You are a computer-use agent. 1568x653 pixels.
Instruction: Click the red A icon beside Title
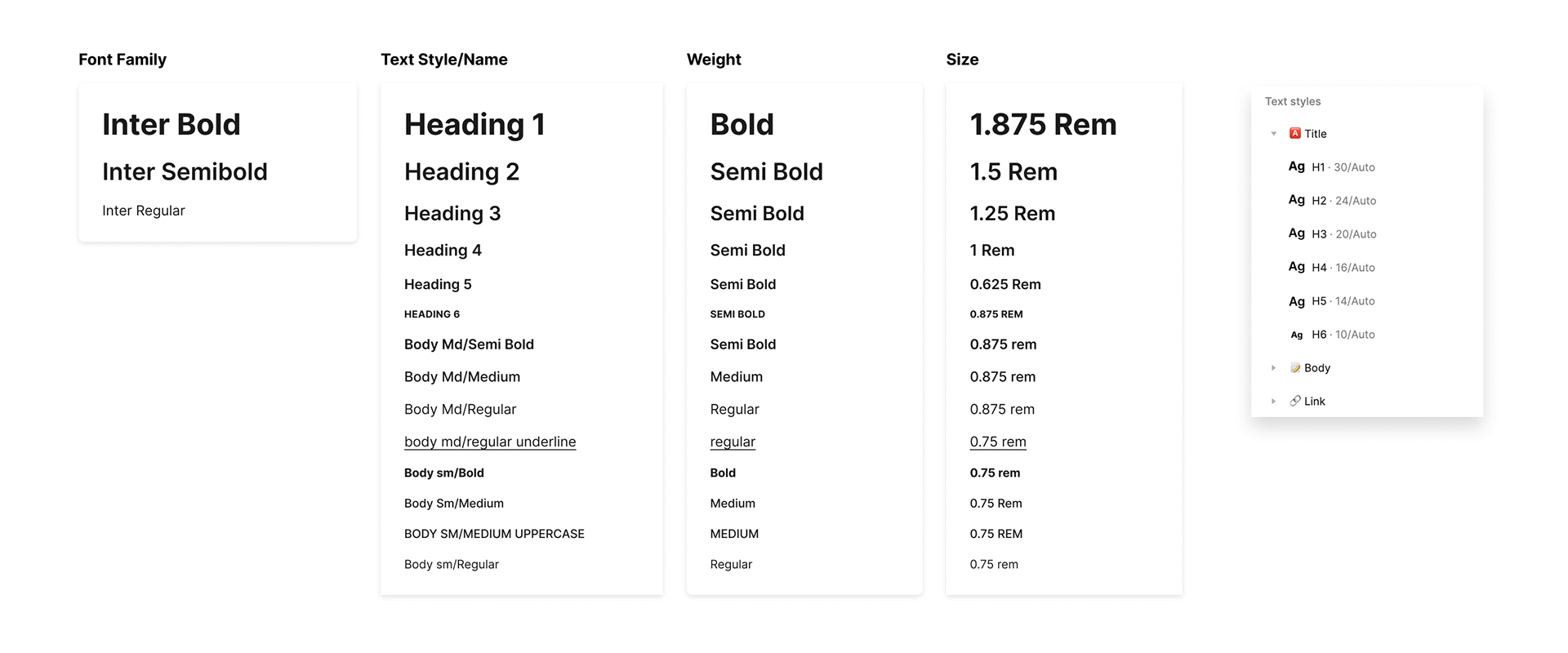pyautogui.click(x=1294, y=133)
